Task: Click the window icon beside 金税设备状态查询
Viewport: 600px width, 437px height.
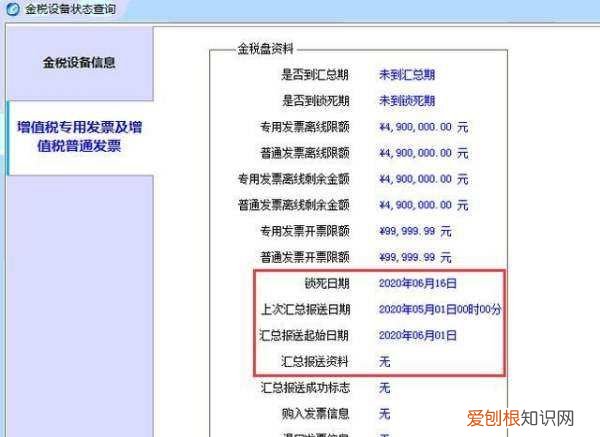Action: pyautogui.click(x=13, y=9)
